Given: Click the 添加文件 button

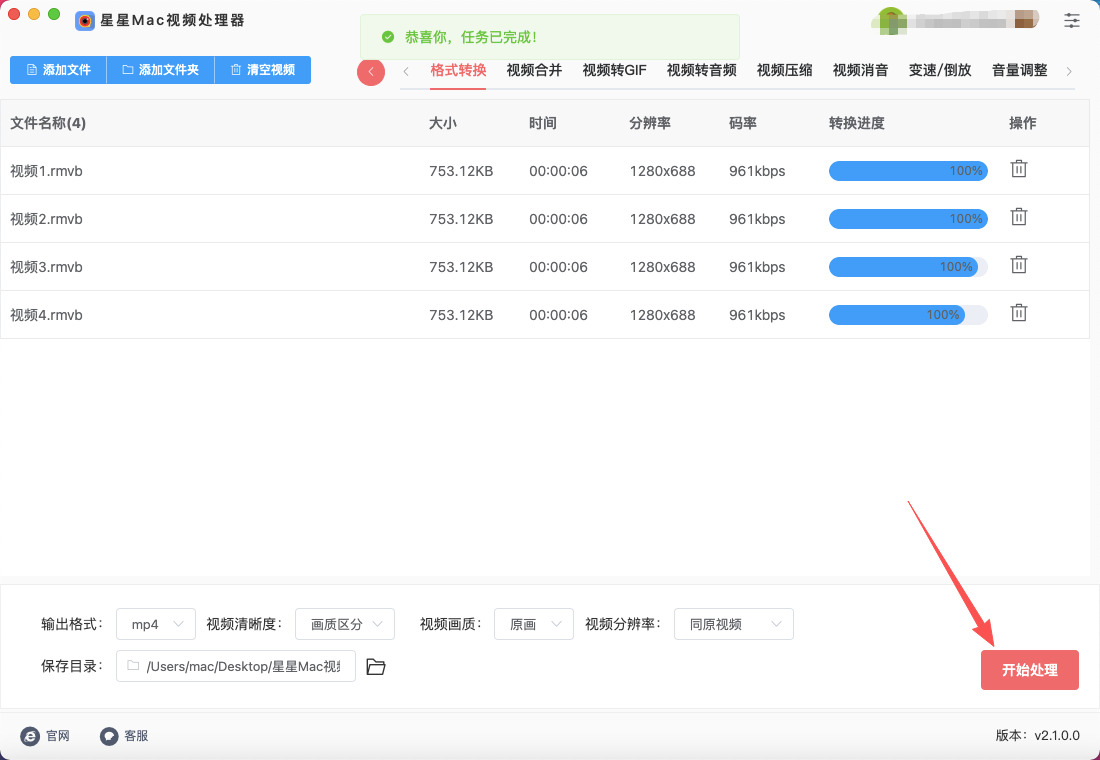Looking at the screenshot, I should coord(58,70).
